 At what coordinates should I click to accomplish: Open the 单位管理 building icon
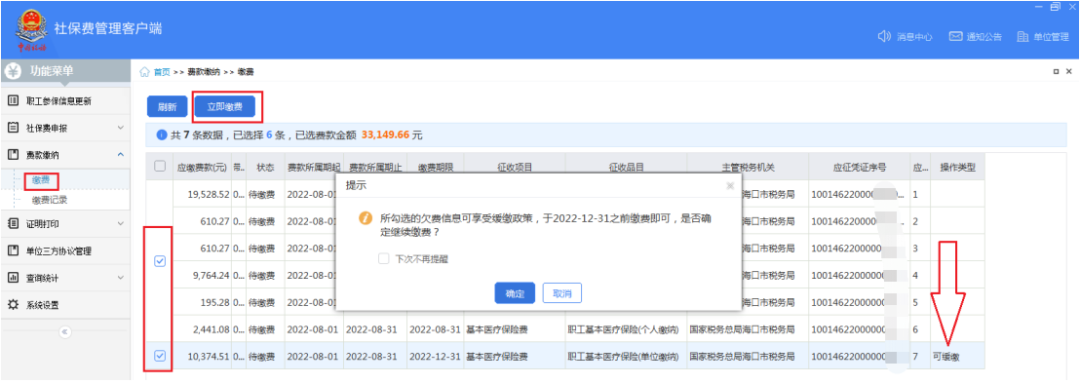(x=1023, y=36)
